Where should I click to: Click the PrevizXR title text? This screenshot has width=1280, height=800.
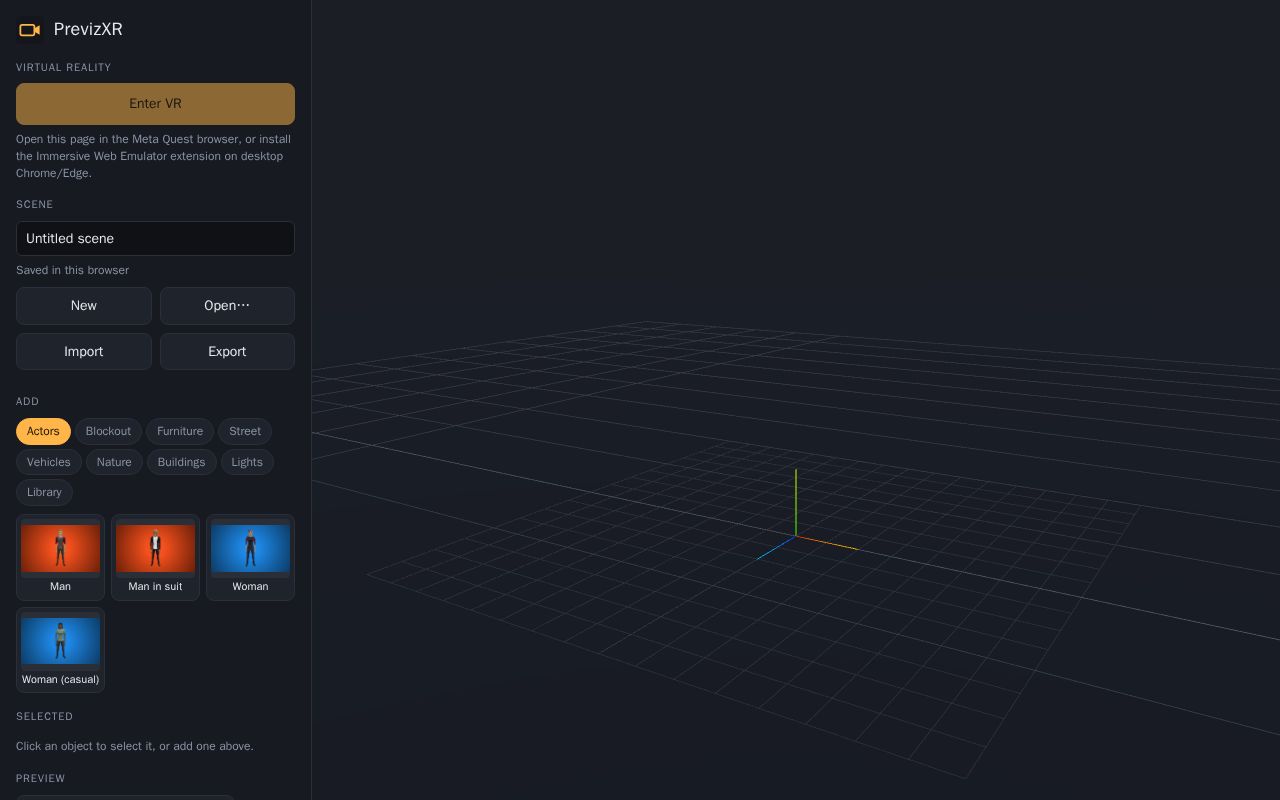tap(88, 29)
